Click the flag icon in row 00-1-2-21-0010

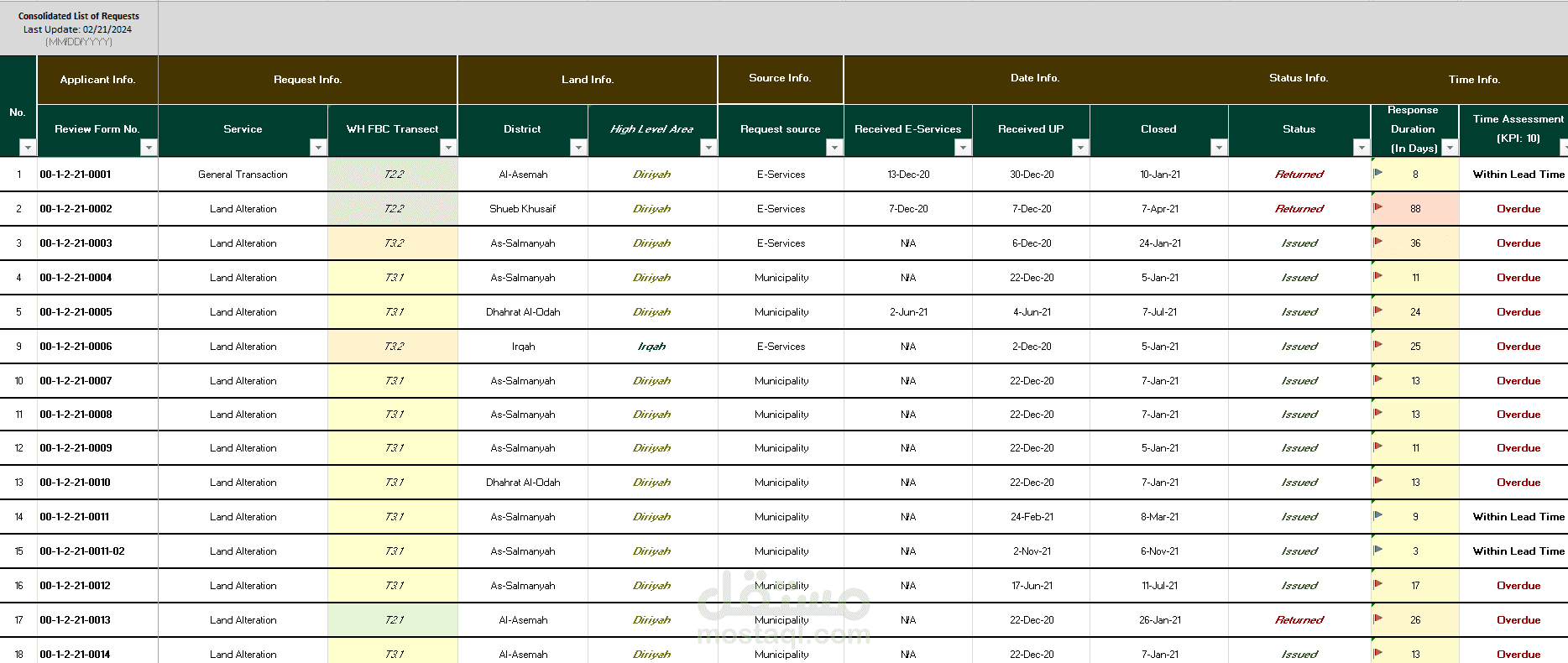click(x=1378, y=481)
